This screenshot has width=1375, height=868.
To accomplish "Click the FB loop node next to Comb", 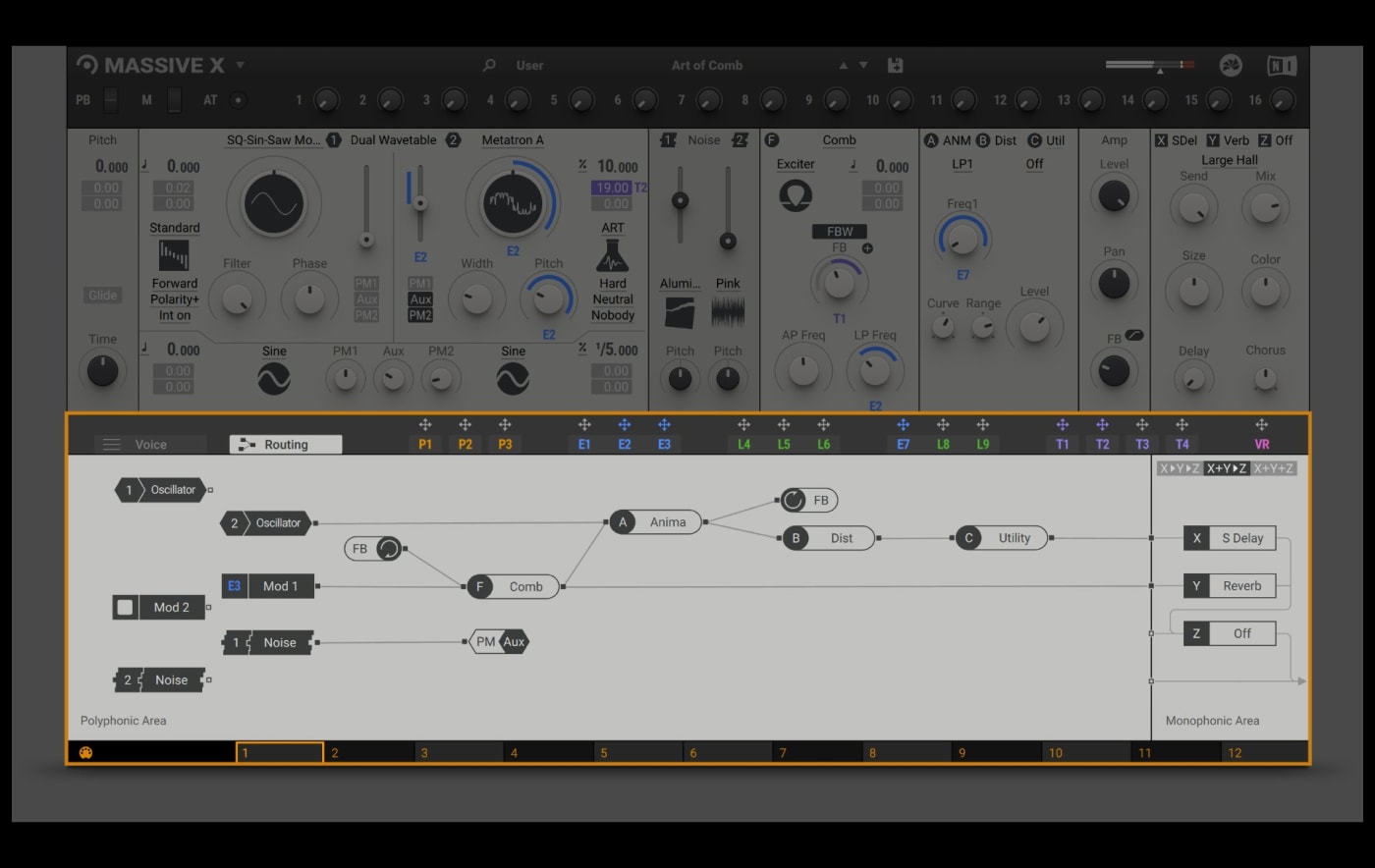I will [374, 549].
